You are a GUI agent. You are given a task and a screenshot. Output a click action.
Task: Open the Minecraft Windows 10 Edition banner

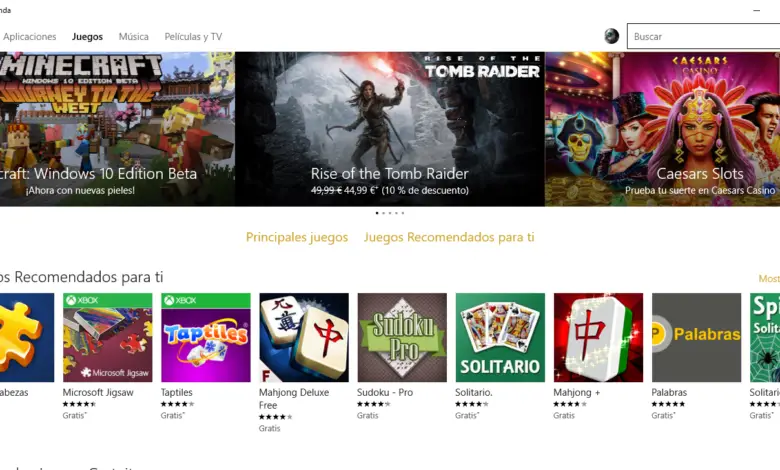(117, 129)
